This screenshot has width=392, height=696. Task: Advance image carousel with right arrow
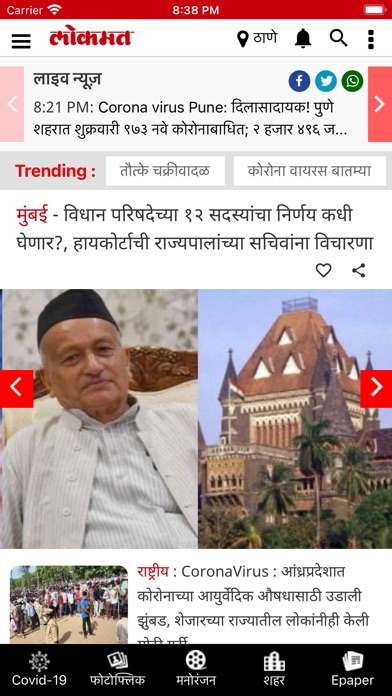[x=376, y=388]
